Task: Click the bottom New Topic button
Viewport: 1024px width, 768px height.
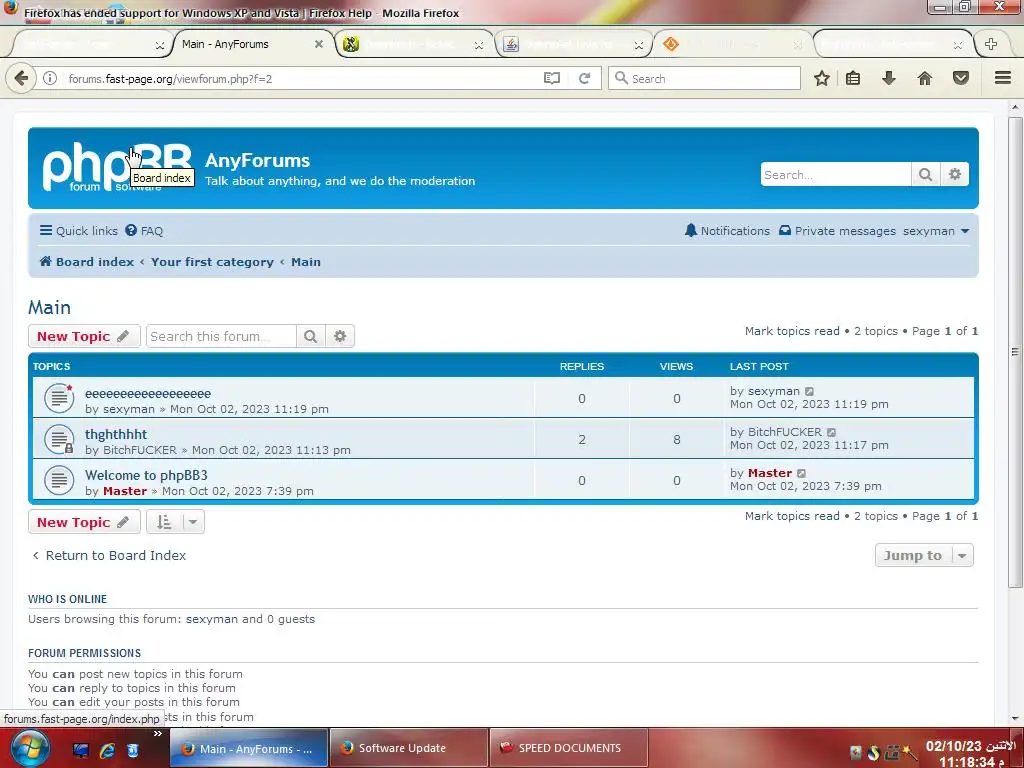Action: (84, 522)
